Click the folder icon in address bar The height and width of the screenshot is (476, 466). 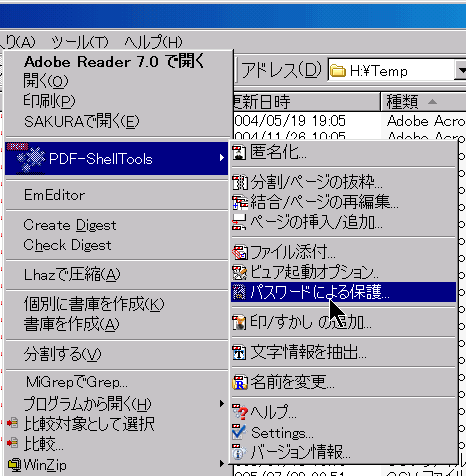338,71
